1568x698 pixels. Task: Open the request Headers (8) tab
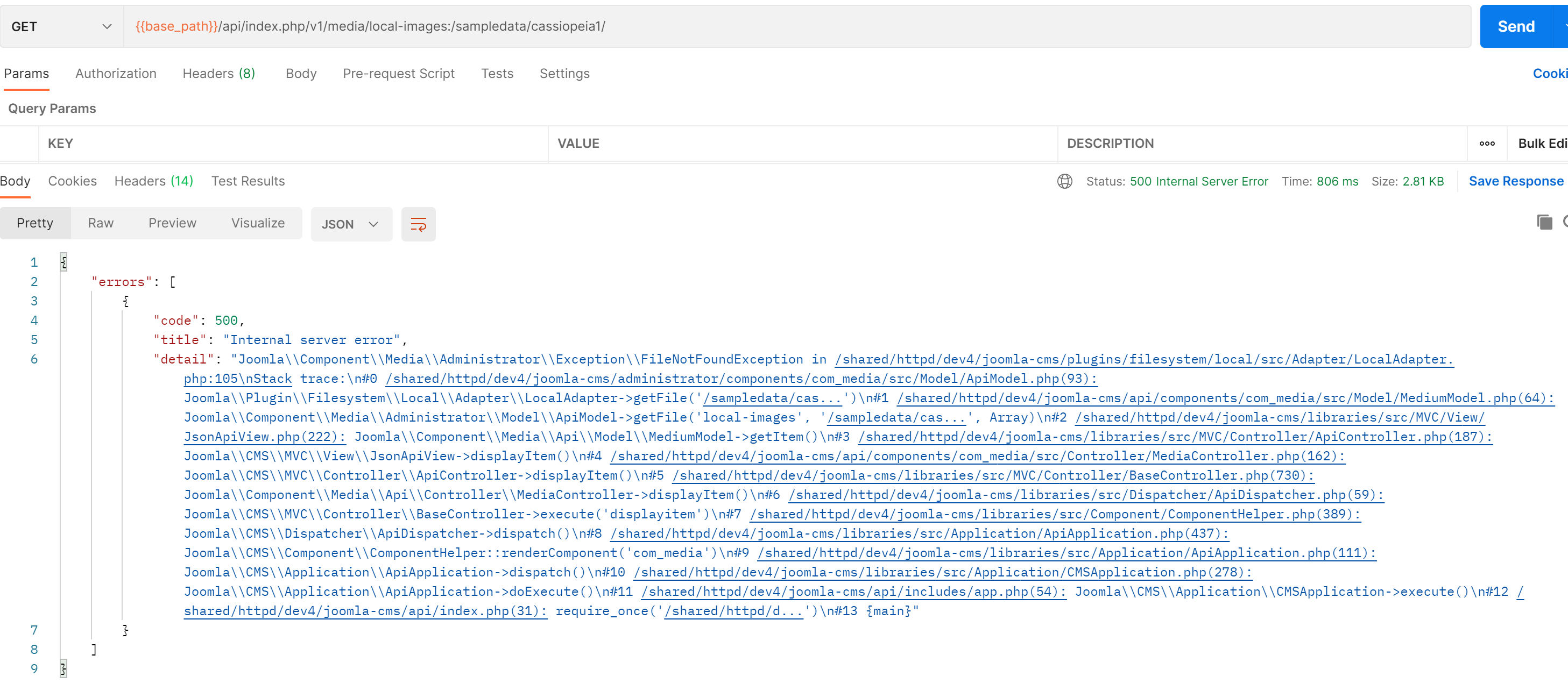tap(218, 74)
